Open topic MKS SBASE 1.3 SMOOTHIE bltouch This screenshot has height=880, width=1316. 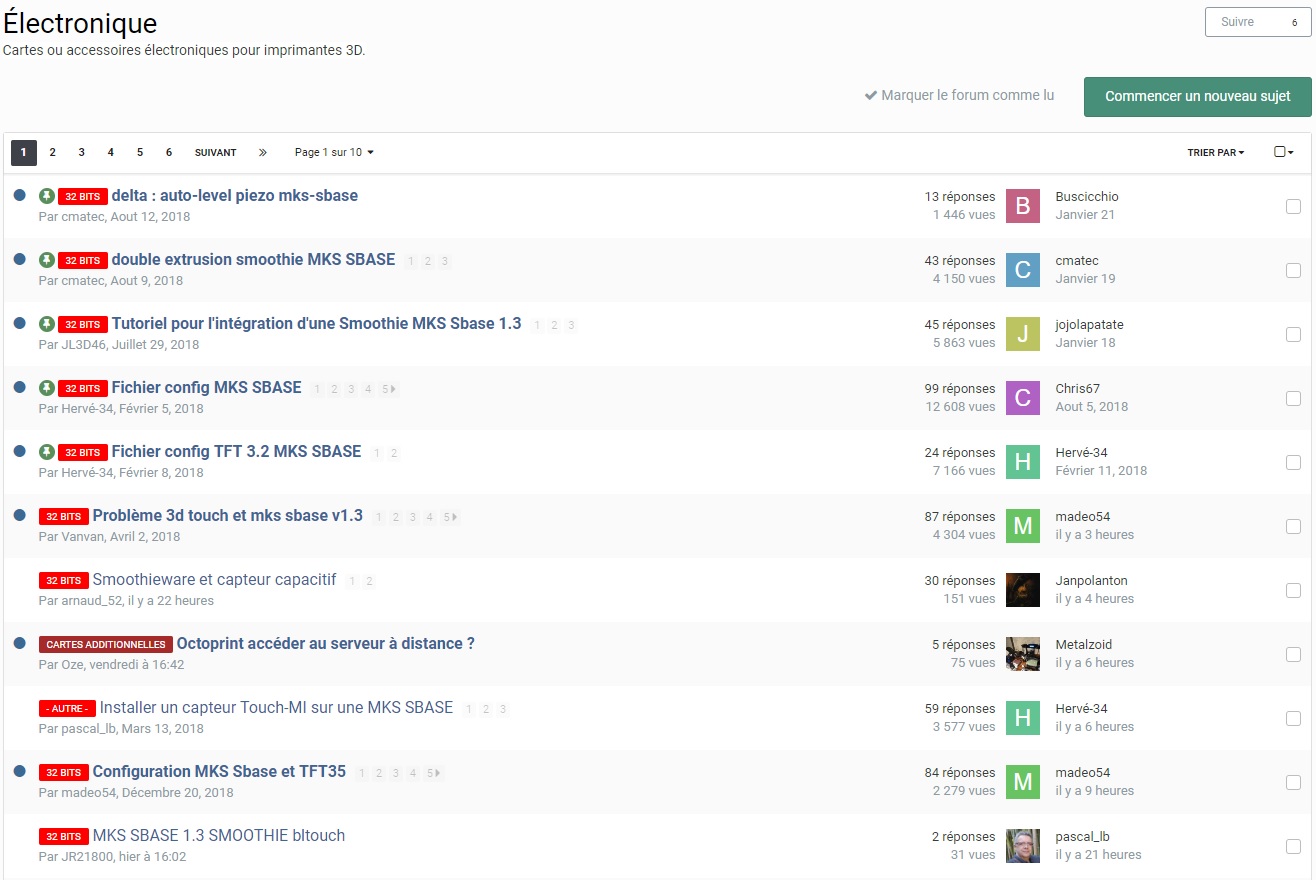(x=219, y=835)
